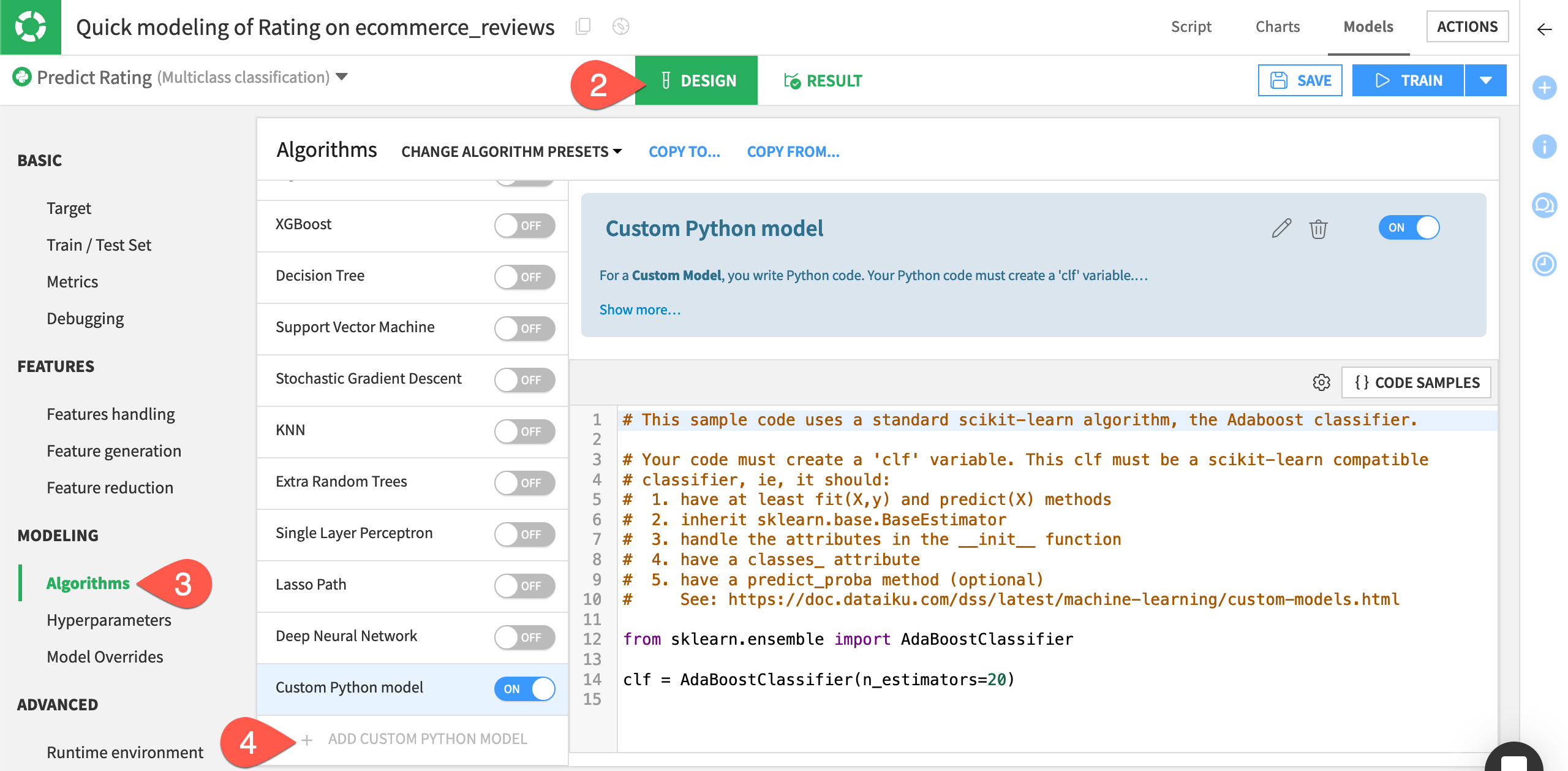Screen dimensions: 1568x771
Task: Toggle the Deep Neural Network OFF switch
Action: point(527,635)
